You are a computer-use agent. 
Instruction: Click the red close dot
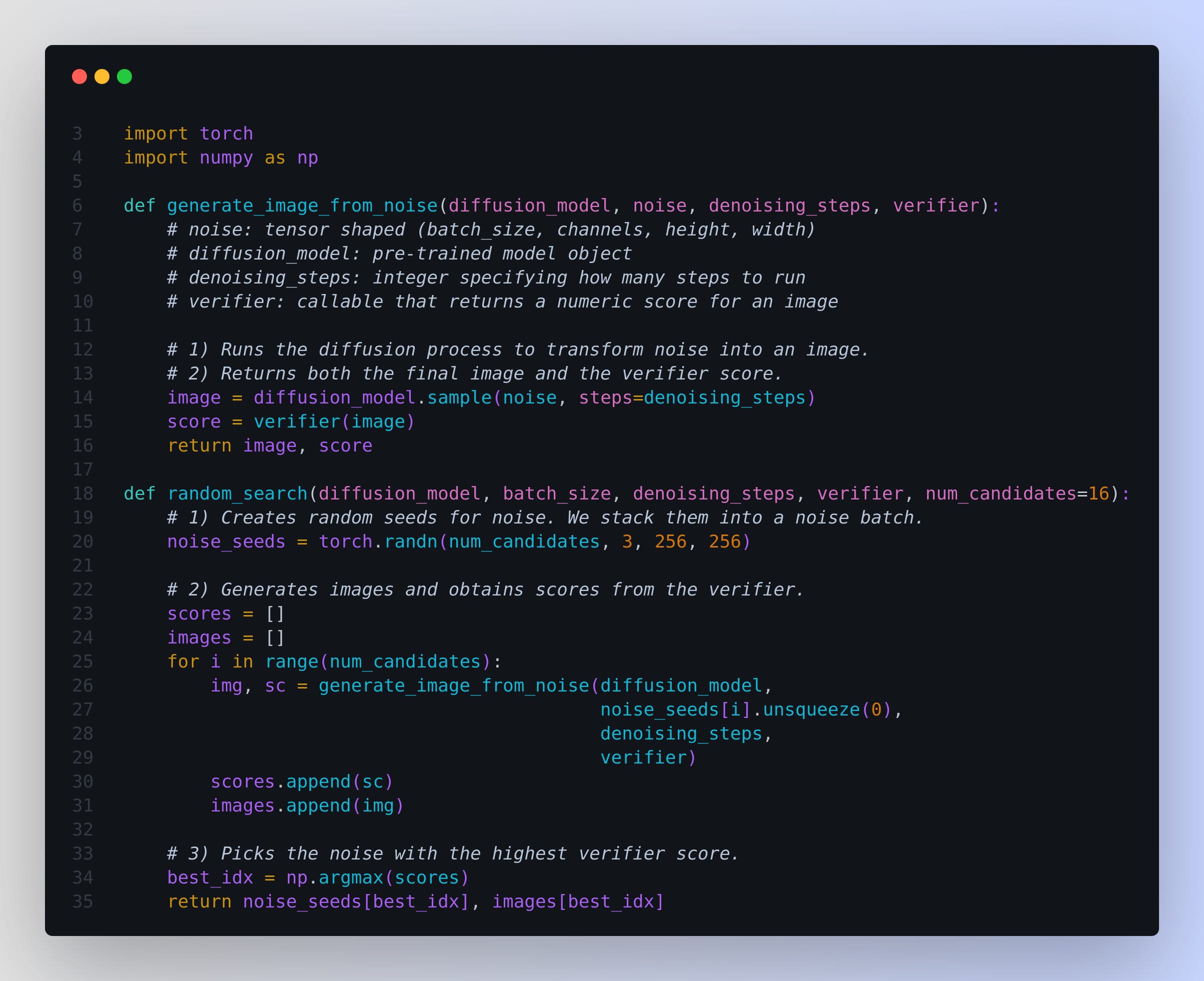coord(79,76)
